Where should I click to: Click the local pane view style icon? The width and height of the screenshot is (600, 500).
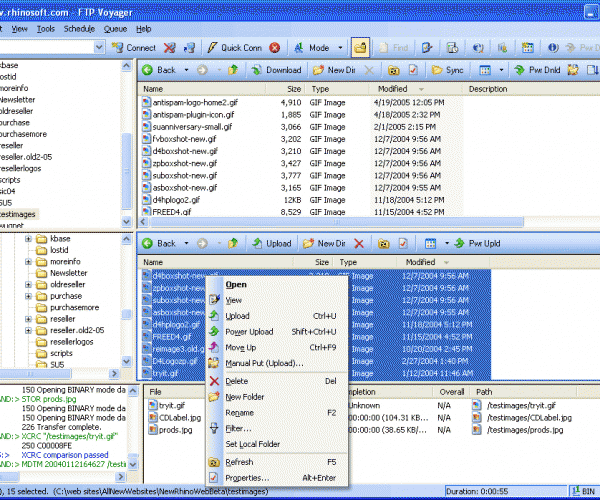[430, 243]
